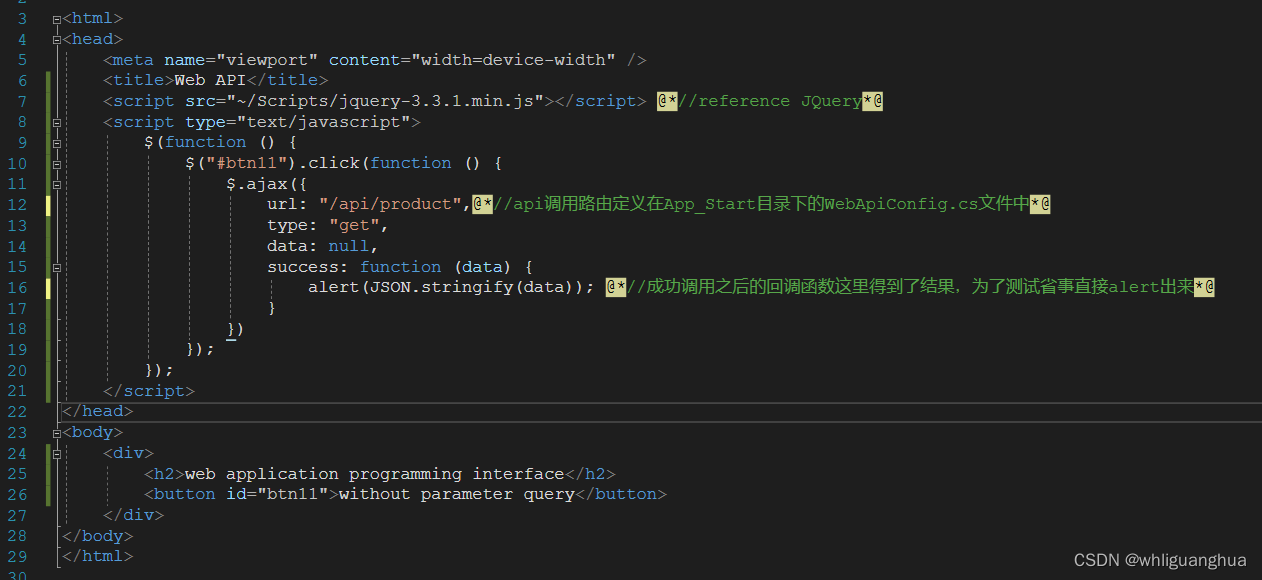The height and width of the screenshot is (580, 1262).
Task: Collapse the click handler fold on line 10
Action: [x=57, y=162]
